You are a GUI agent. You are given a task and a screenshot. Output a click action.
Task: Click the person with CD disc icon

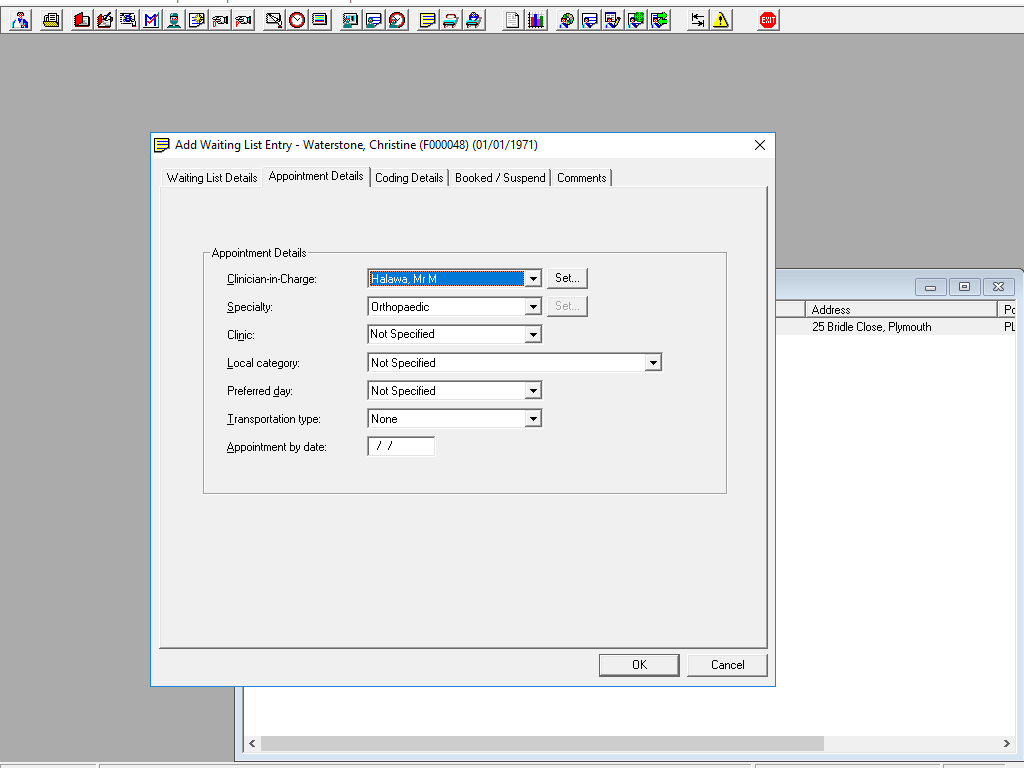pos(566,20)
